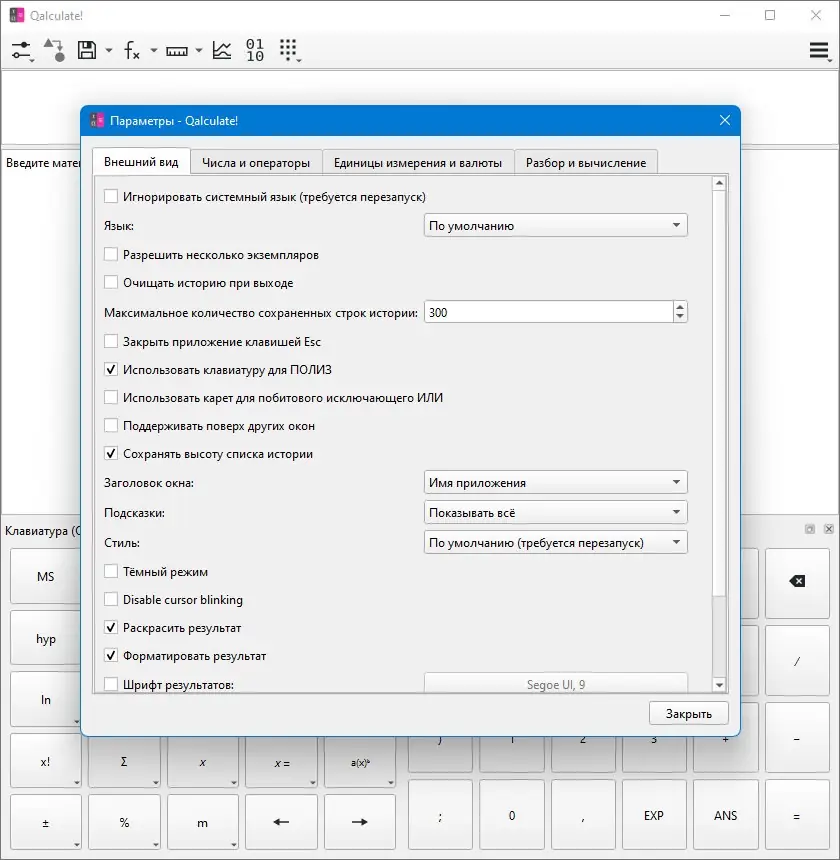The image size is (840, 860).
Task: Switch to Числа и операторы tab
Action: [x=256, y=163]
